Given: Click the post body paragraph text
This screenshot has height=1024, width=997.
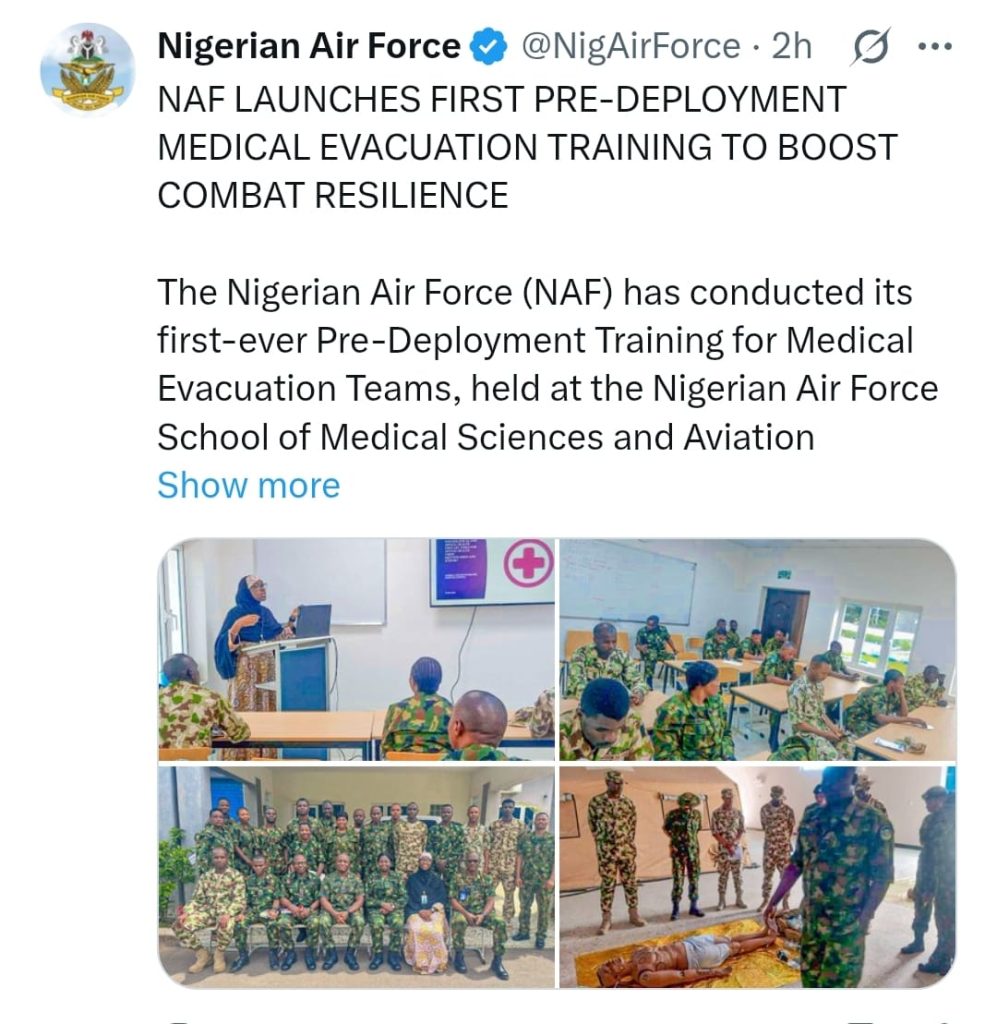Looking at the screenshot, I should tap(548, 364).
